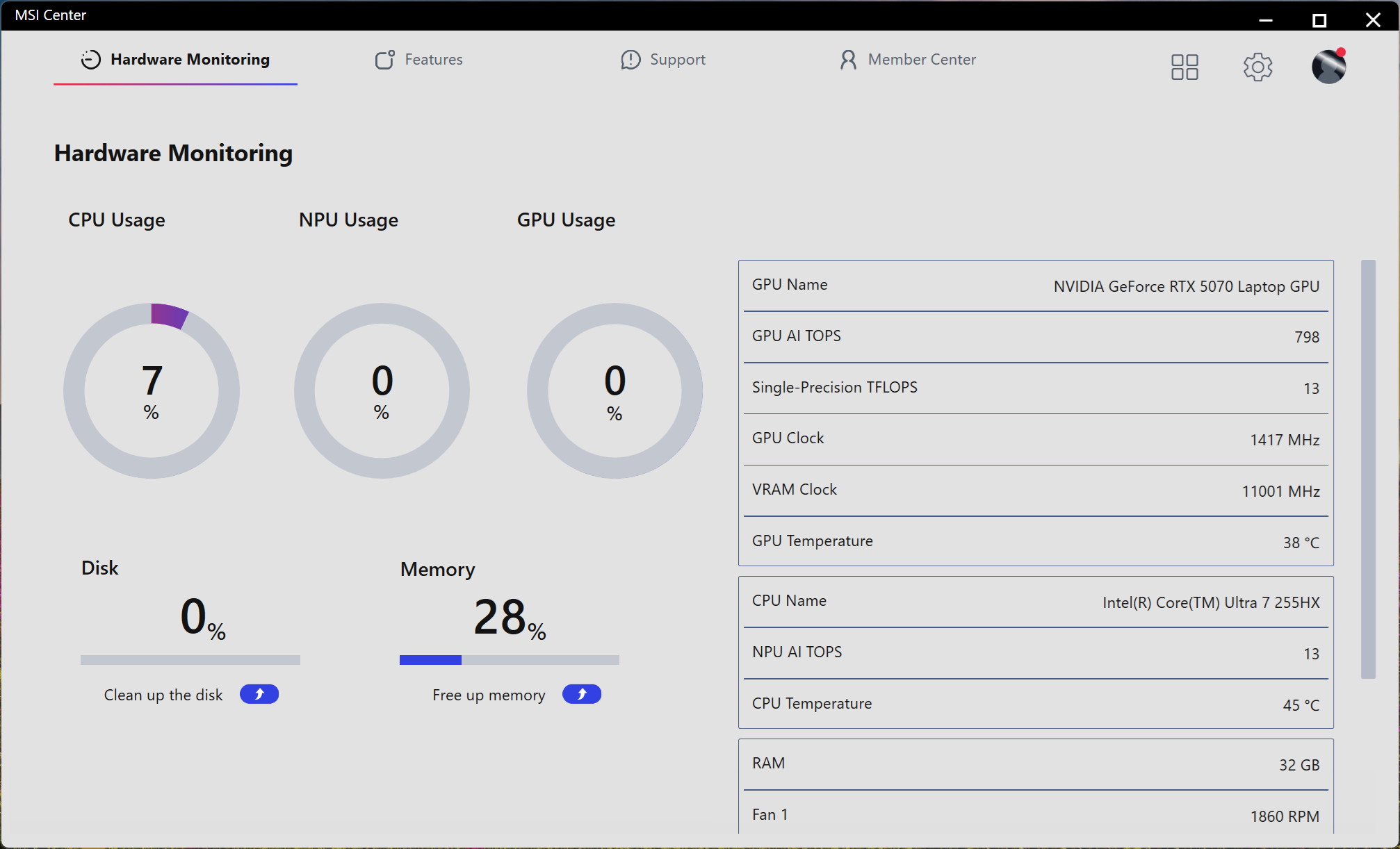Open the Support tab

click(677, 60)
